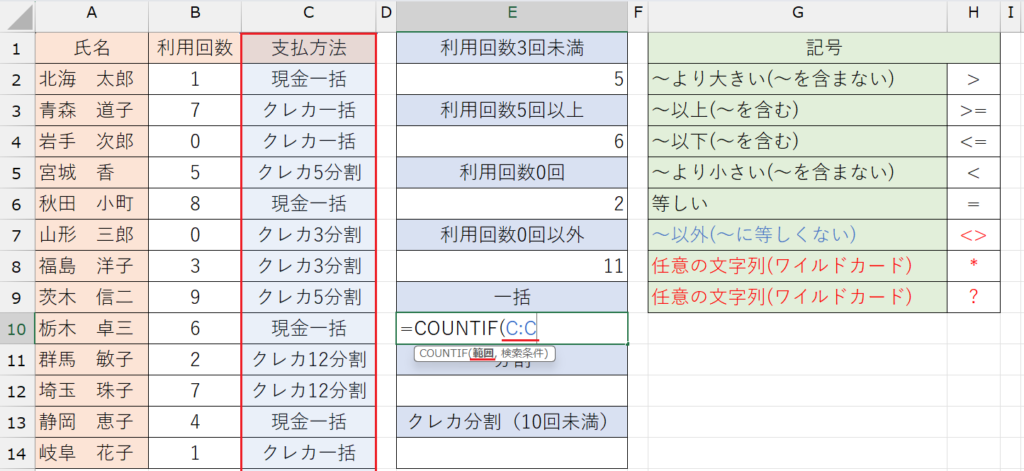Select column B header
This screenshot has height=471, width=1024.
tap(195, 15)
